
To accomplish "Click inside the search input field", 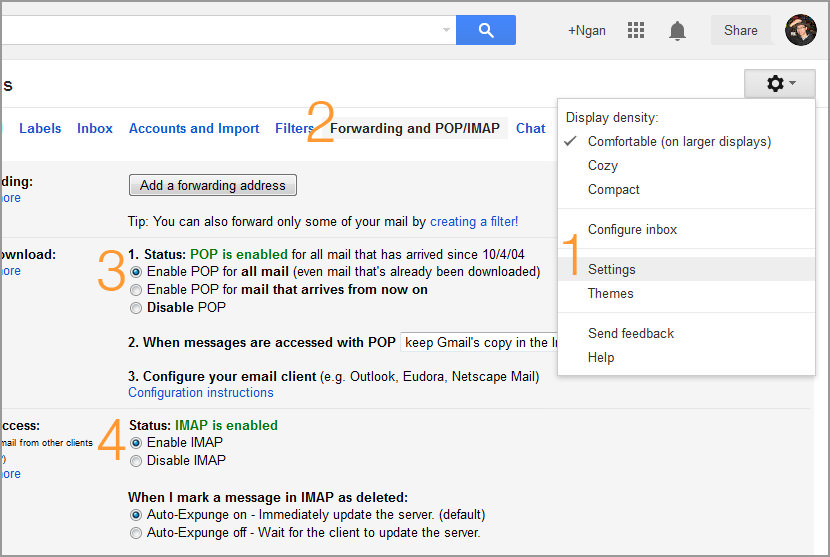I will click(x=220, y=30).
